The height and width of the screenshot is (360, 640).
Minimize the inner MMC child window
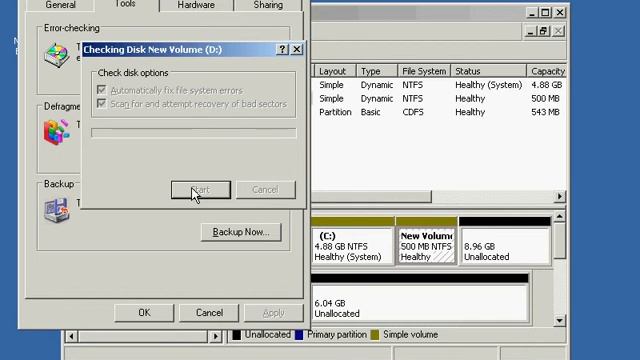(x=530, y=31)
